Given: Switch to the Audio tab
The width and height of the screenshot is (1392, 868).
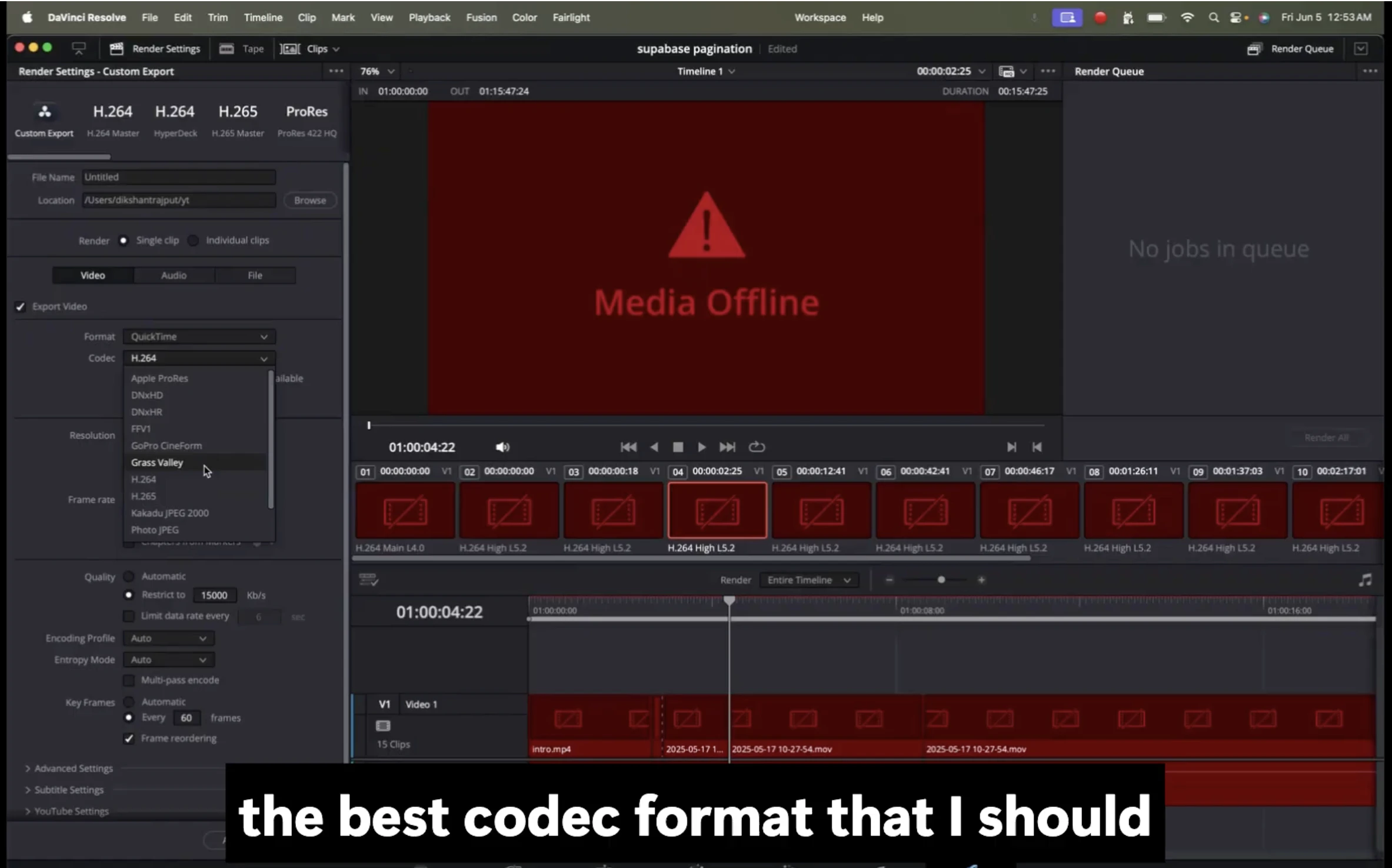Looking at the screenshot, I should 174,276.
